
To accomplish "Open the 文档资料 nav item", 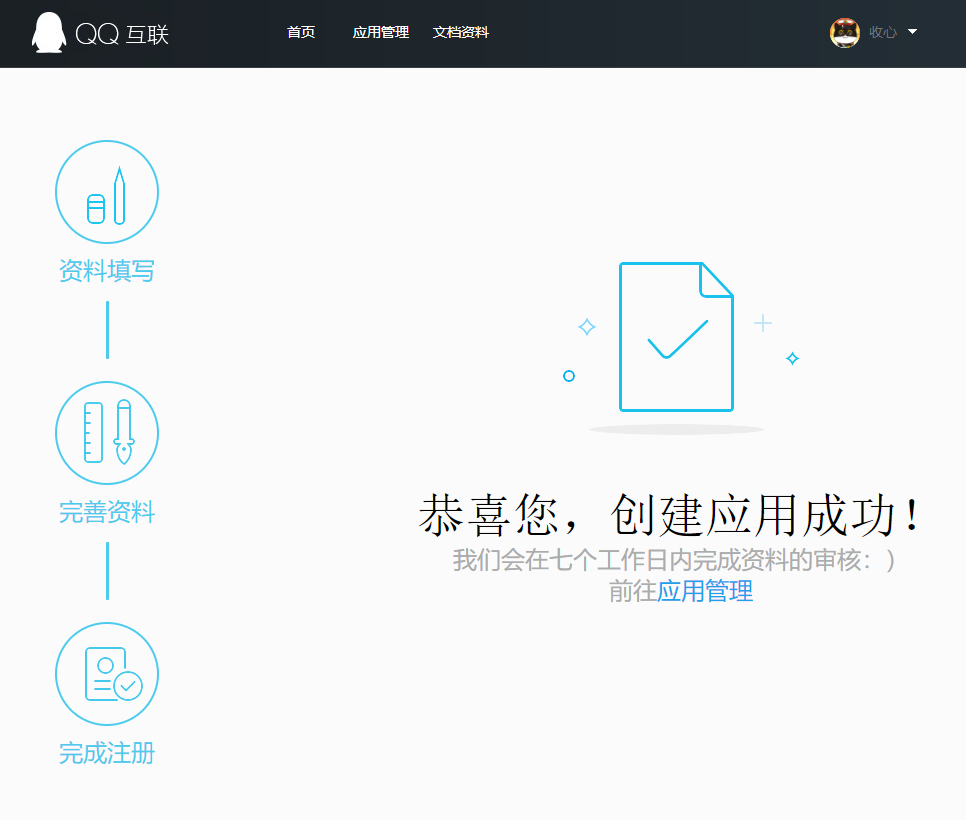I will pos(461,32).
